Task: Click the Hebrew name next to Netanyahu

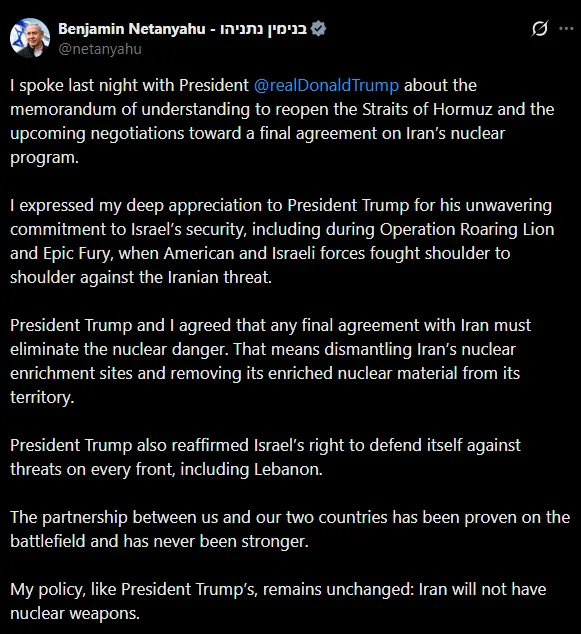Action: [264, 29]
